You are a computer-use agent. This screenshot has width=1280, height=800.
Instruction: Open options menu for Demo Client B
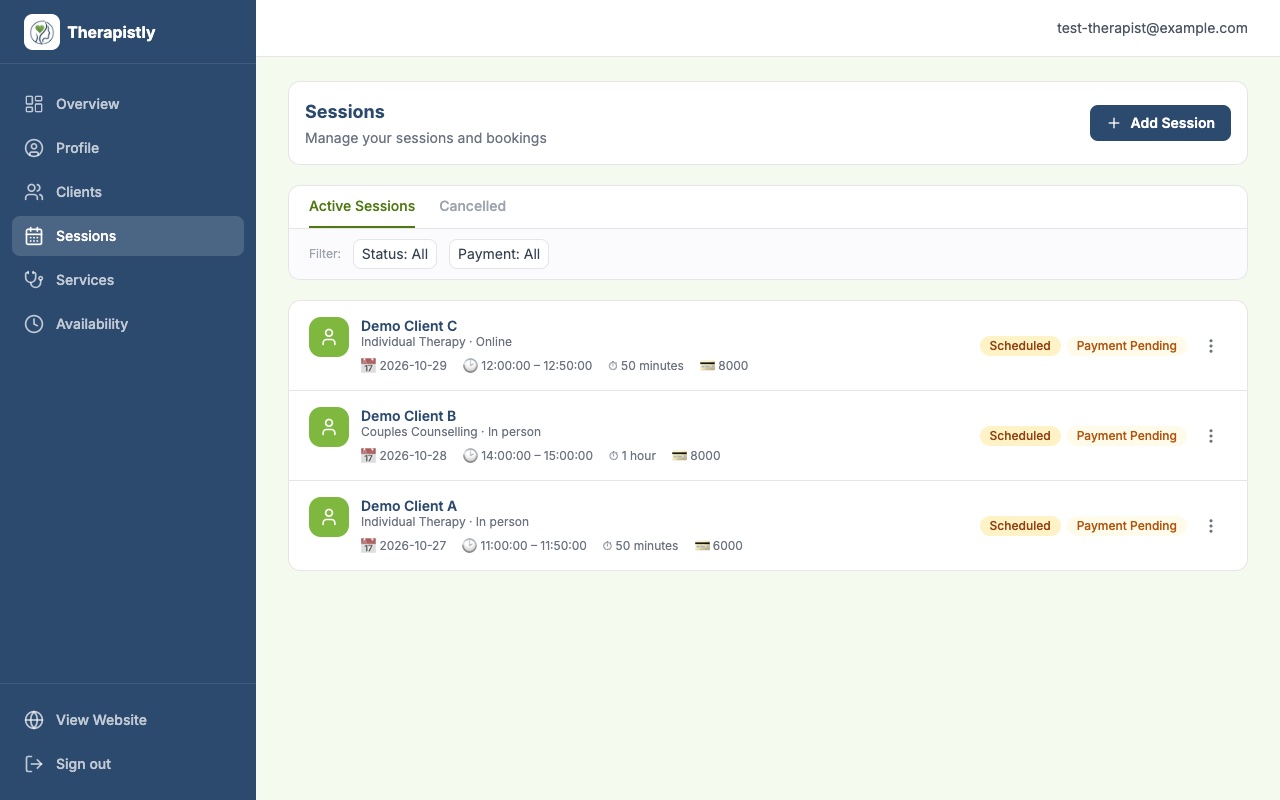(x=1211, y=436)
